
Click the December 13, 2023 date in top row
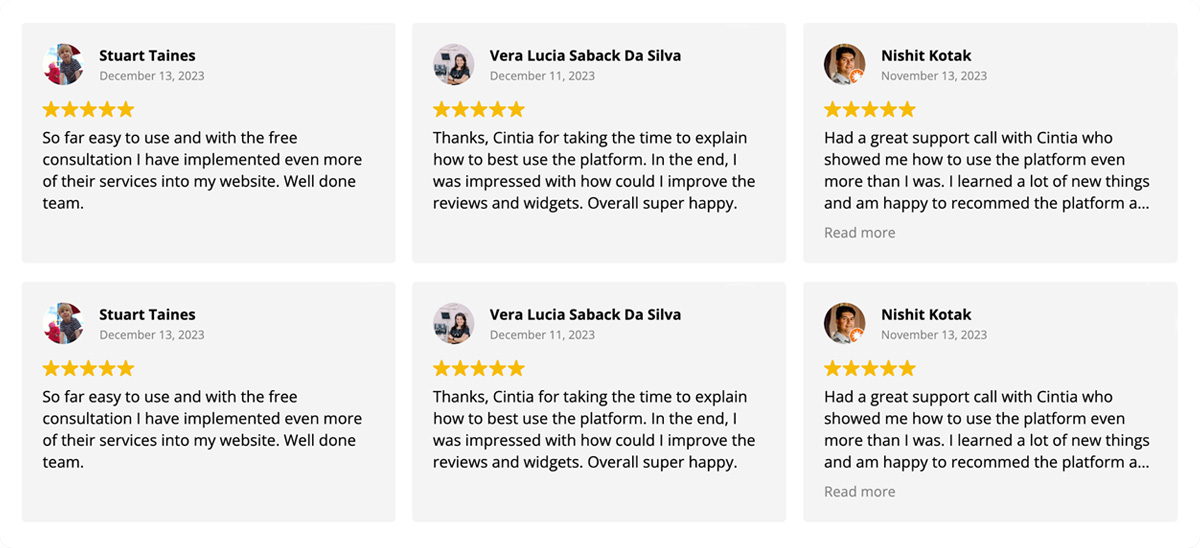tap(151, 76)
